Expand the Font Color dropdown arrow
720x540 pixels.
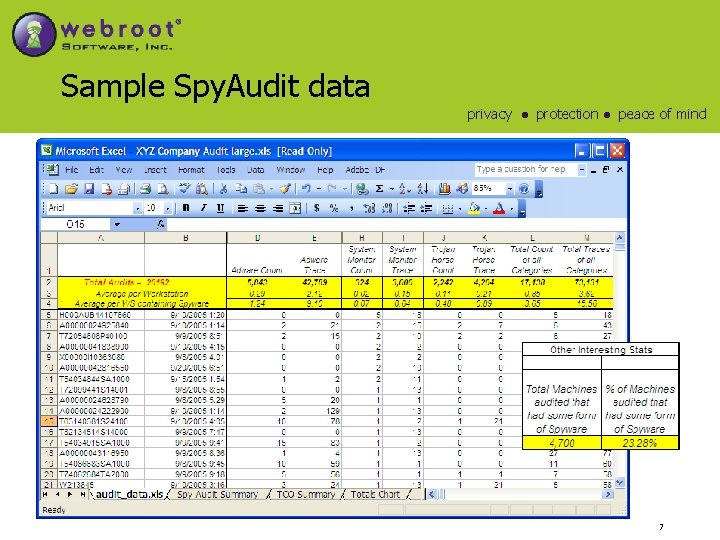pyautogui.click(x=512, y=209)
